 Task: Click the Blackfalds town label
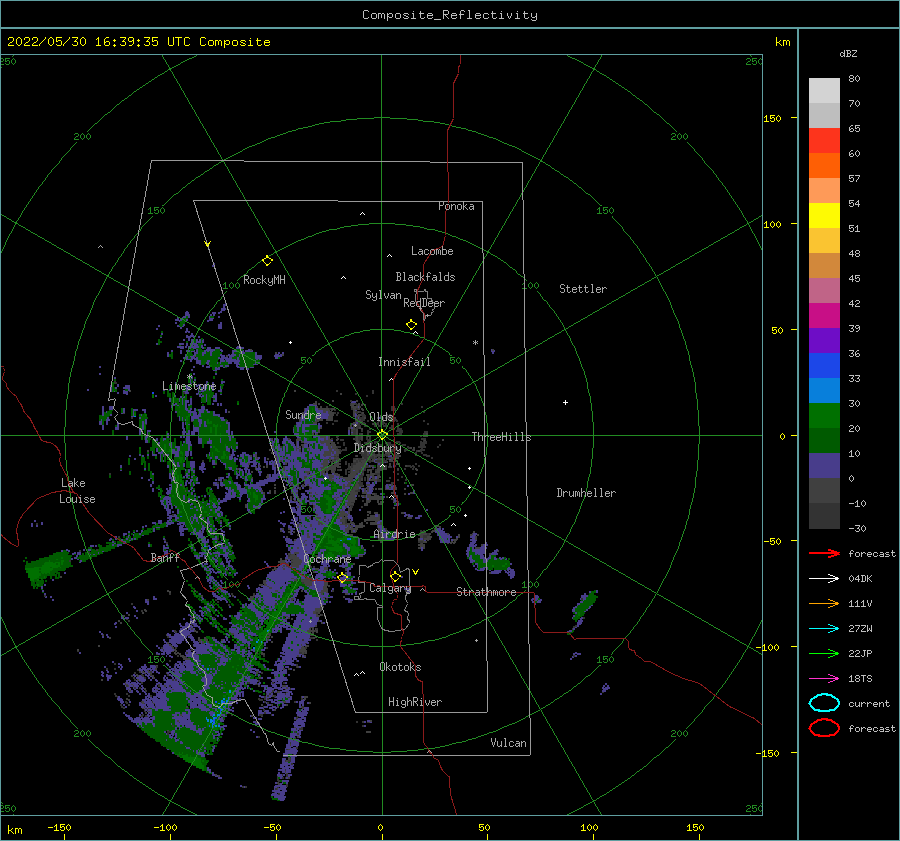click(x=425, y=277)
